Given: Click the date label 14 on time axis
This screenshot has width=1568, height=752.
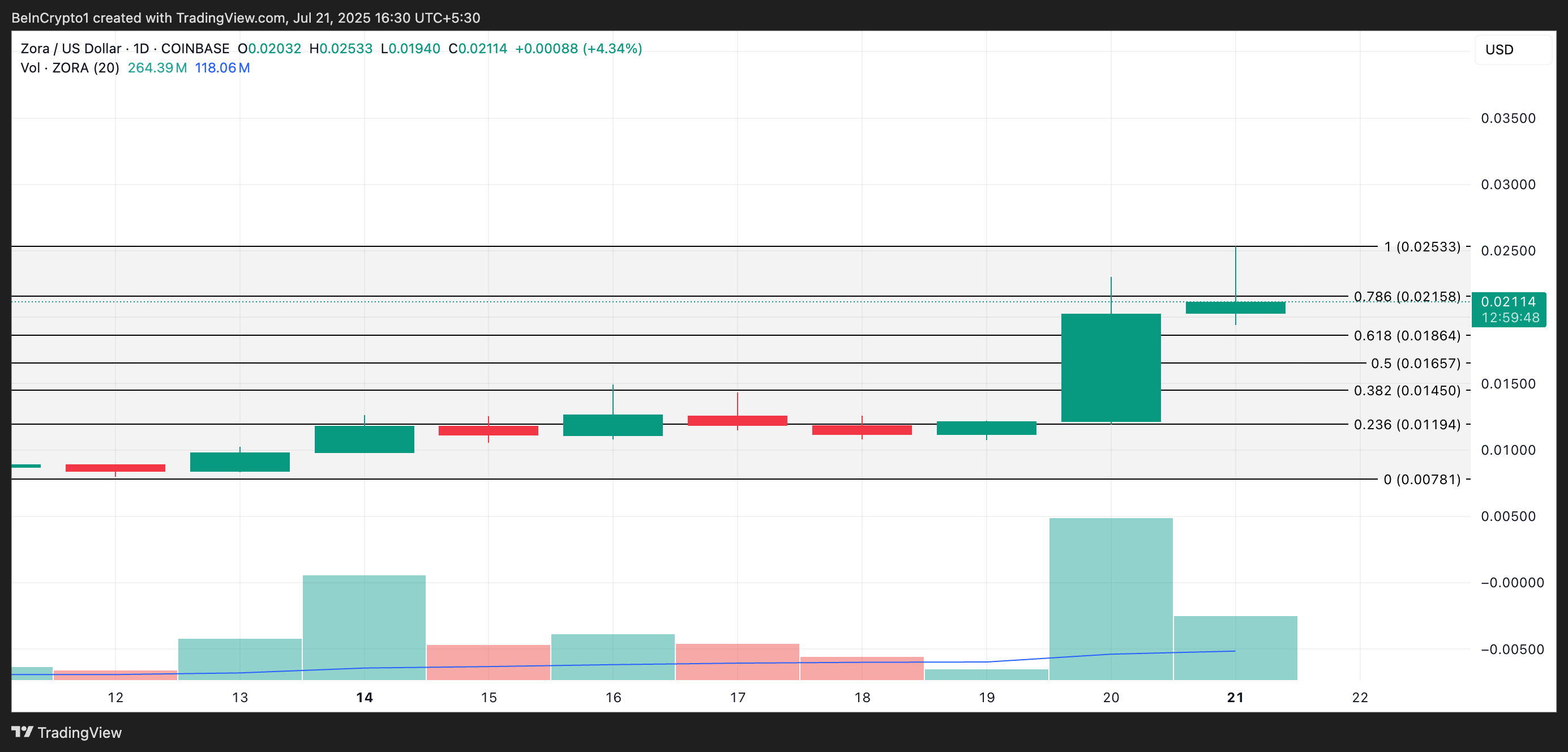Looking at the screenshot, I should 364,699.
